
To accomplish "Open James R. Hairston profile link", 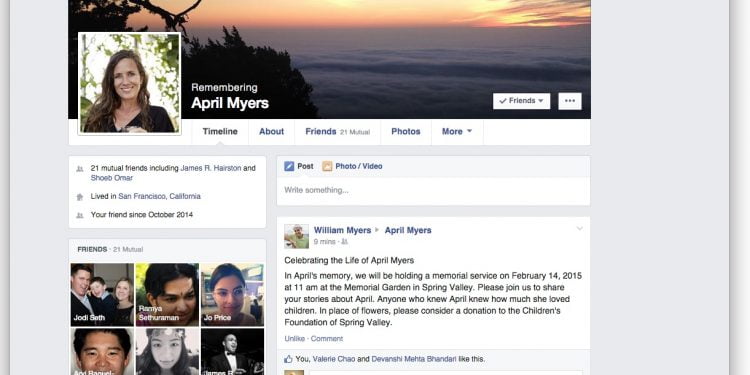I will pyautogui.click(x=210, y=168).
